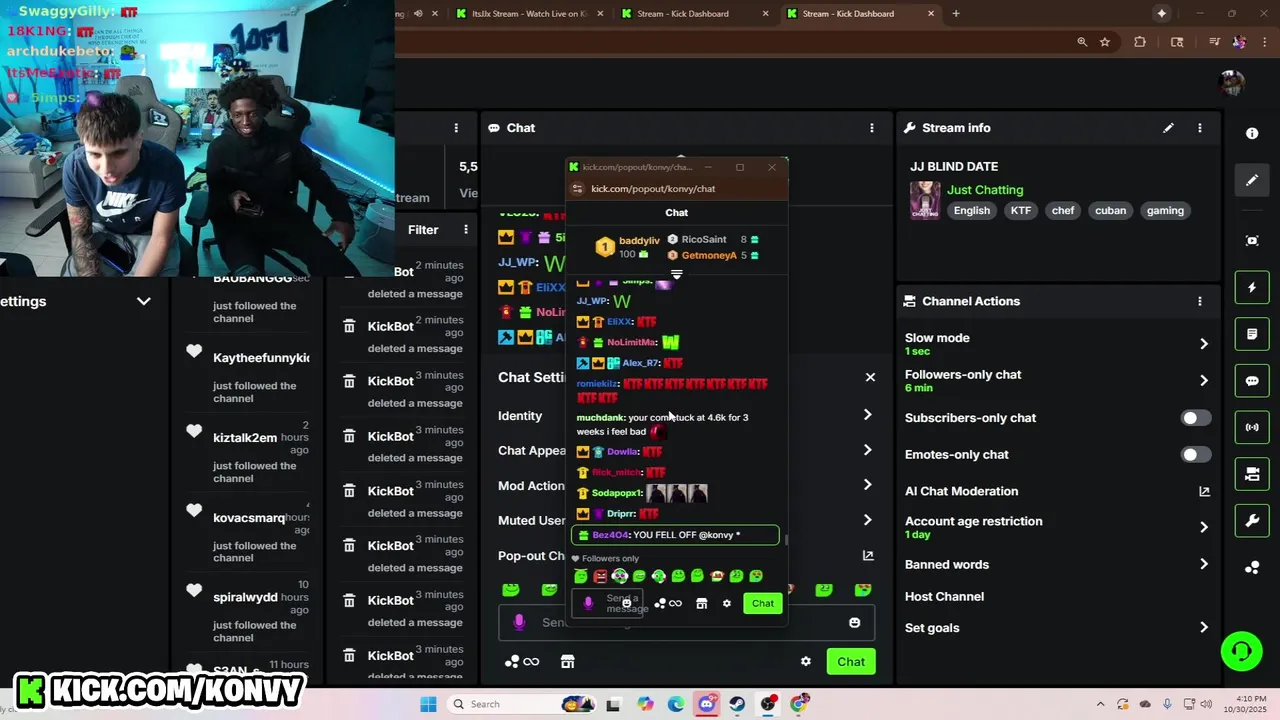The width and height of the screenshot is (1280, 720).
Task: Zoom with the magnifier icon in the address bar
Action: click(x=1082, y=42)
